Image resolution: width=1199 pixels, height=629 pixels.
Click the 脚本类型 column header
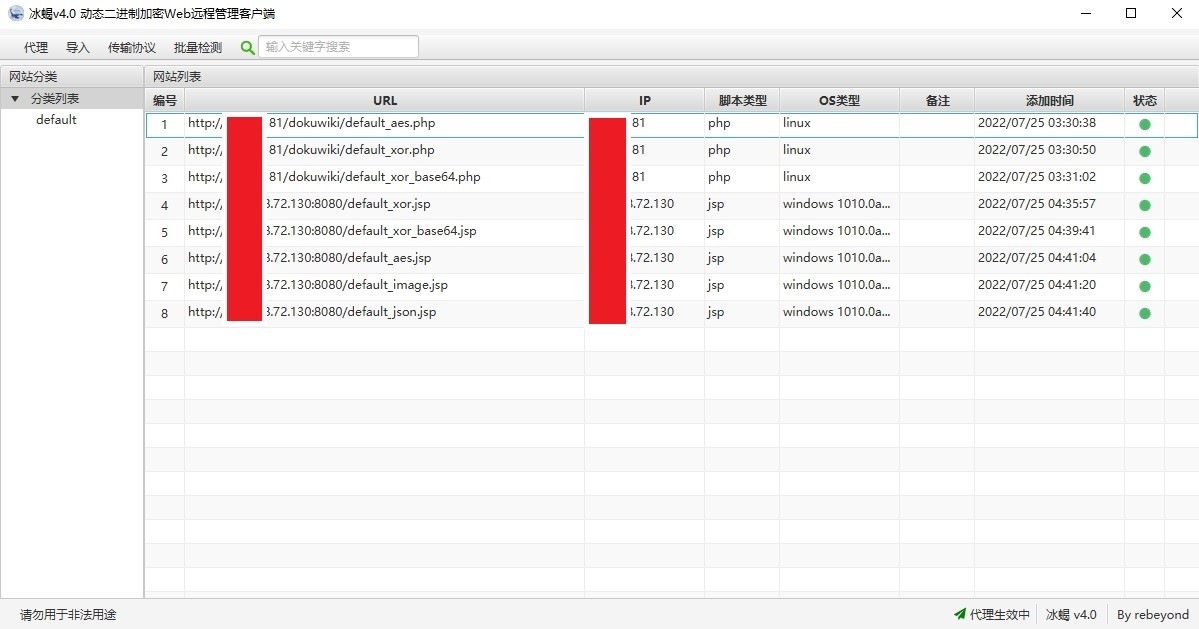(742, 100)
